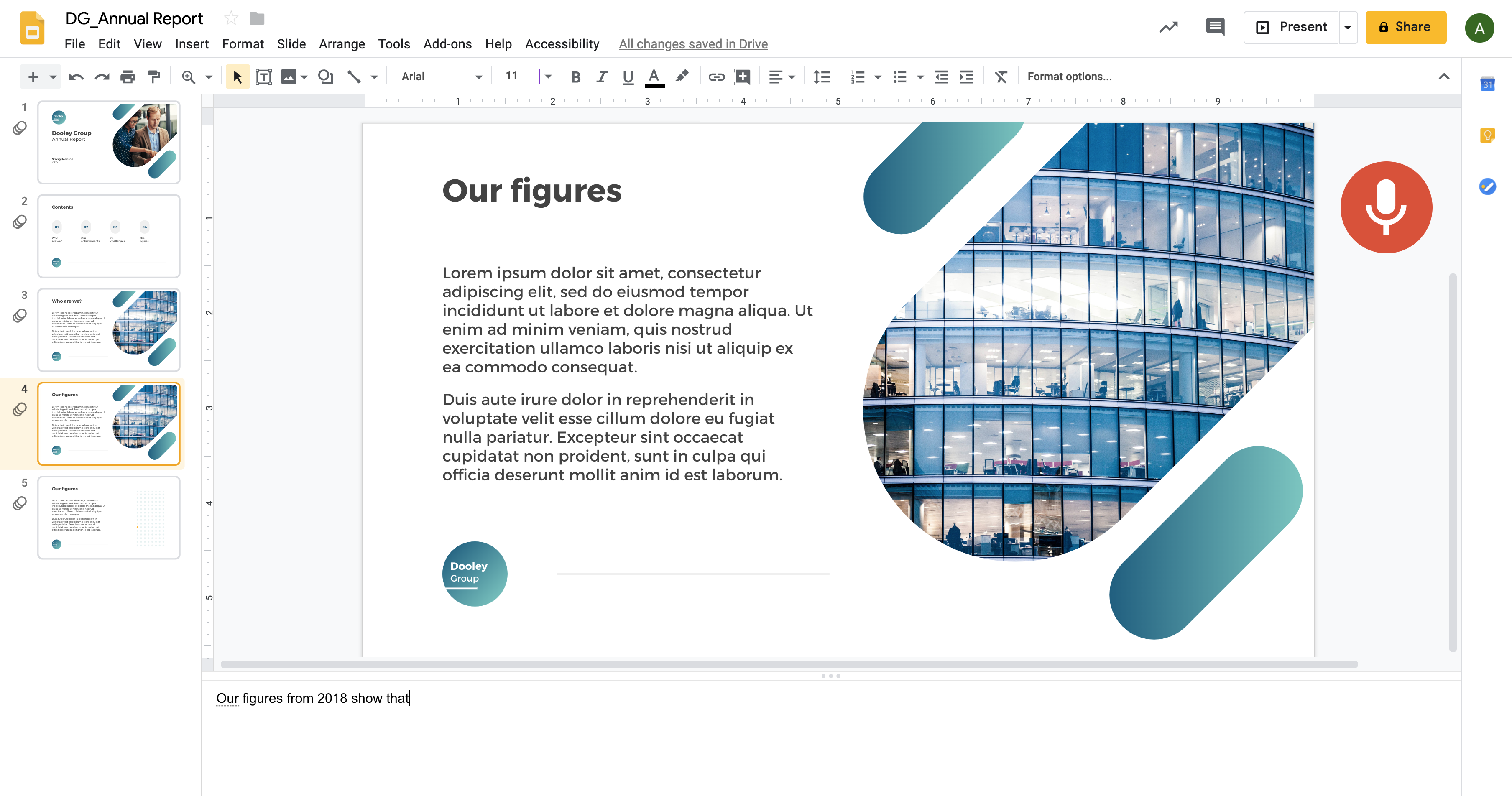Viewport: 1512px width, 796px height.
Task: Click the paint format roller icon
Action: [x=154, y=77]
